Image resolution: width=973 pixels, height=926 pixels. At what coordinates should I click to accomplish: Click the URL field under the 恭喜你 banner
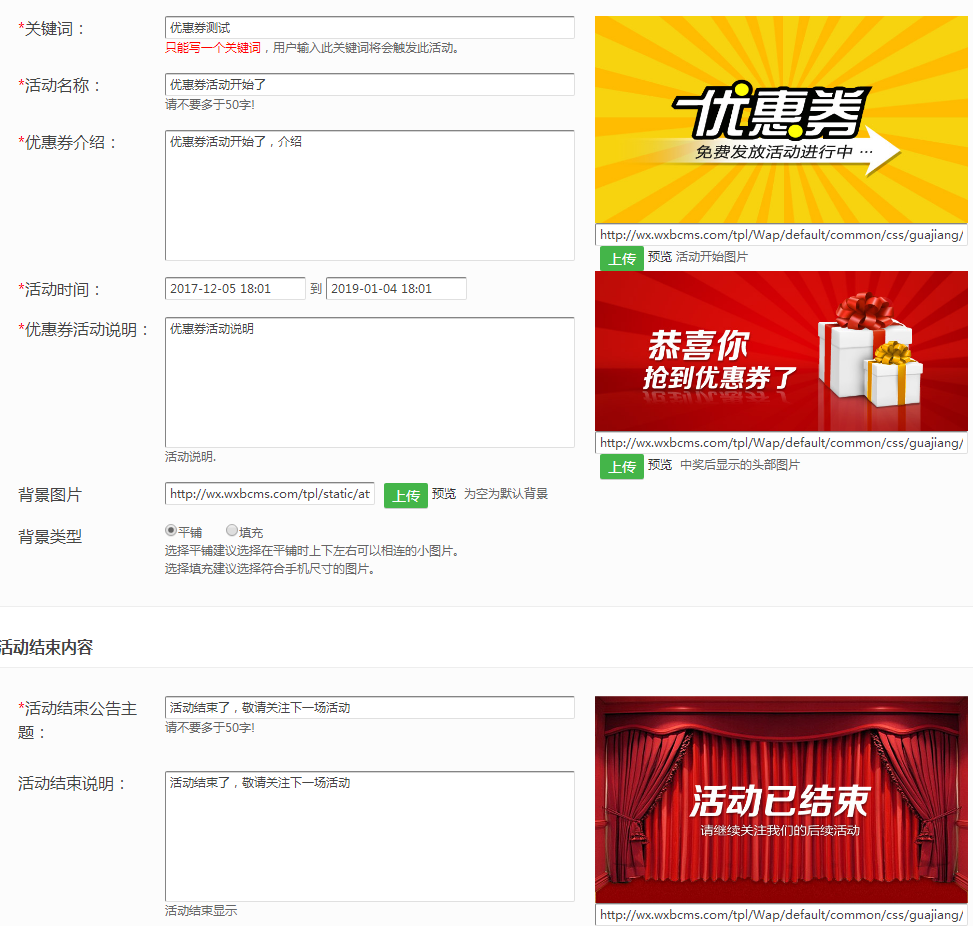pos(781,443)
